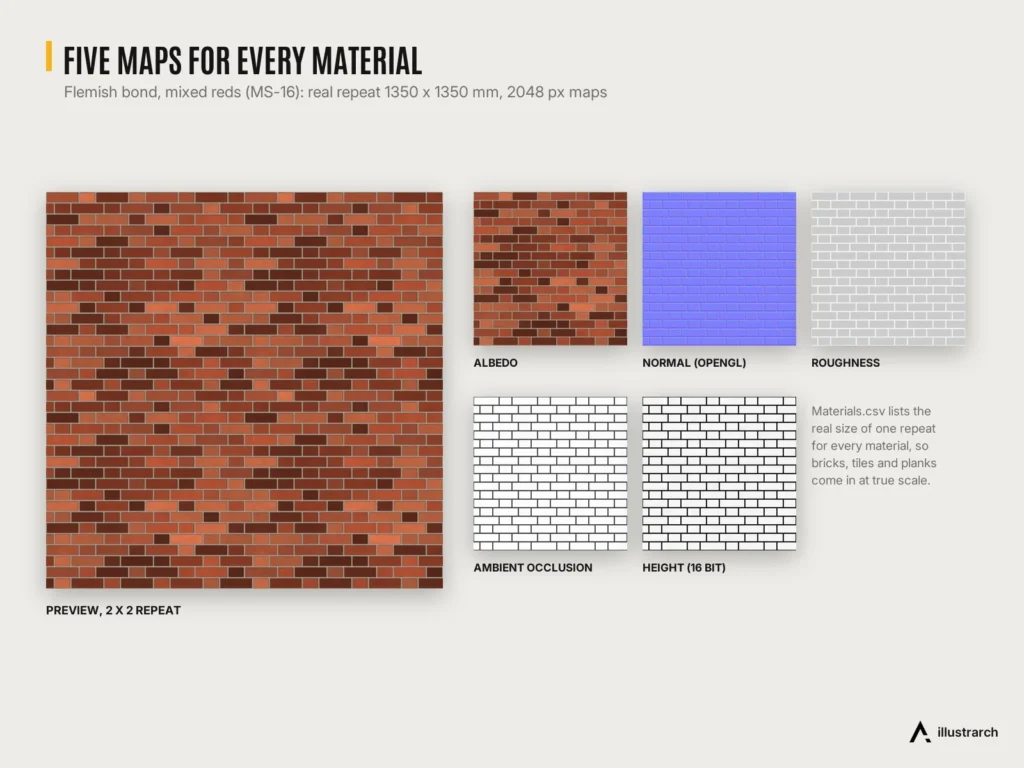Image resolution: width=1024 pixels, height=768 pixels.
Task: Click the 'Flemish bond, mixed reds' subtitle
Action: click(335, 92)
